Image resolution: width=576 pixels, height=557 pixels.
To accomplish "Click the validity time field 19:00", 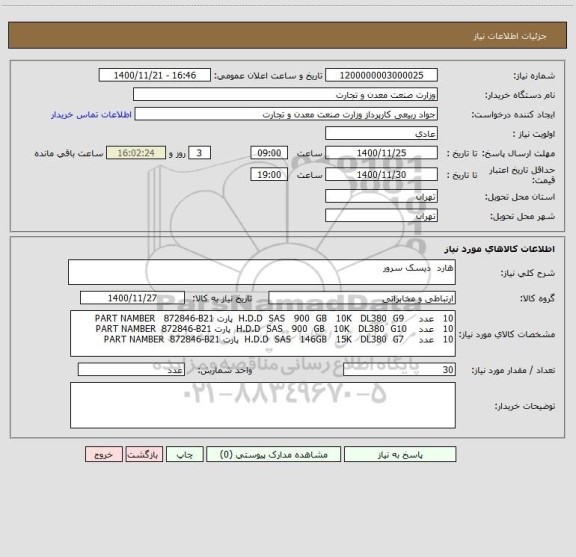I will (269, 174).
